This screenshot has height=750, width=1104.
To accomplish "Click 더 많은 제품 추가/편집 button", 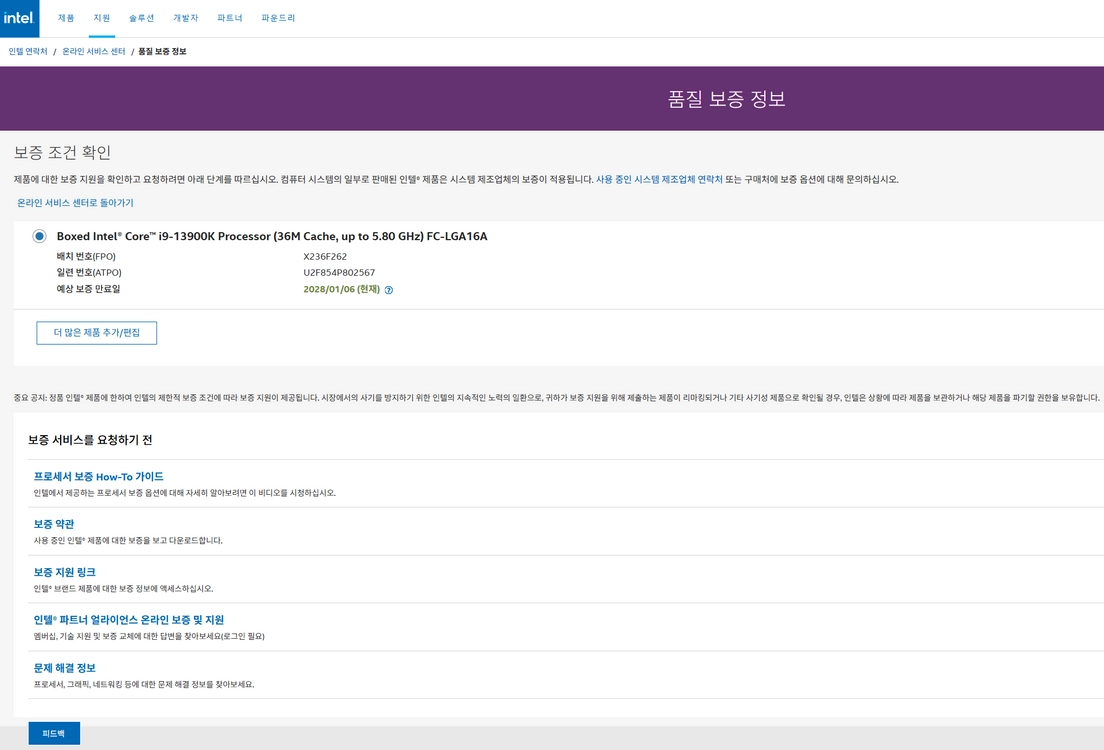I will (96, 333).
